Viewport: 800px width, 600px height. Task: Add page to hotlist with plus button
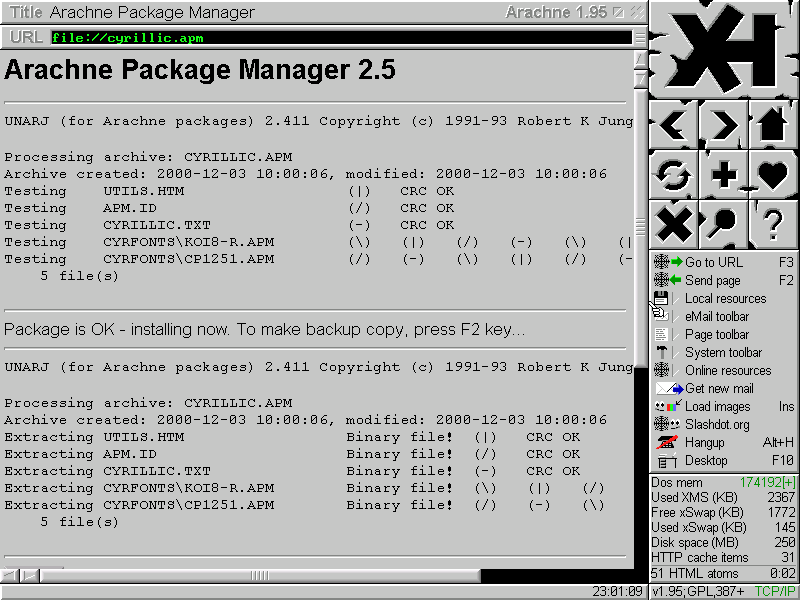[723, 174]
